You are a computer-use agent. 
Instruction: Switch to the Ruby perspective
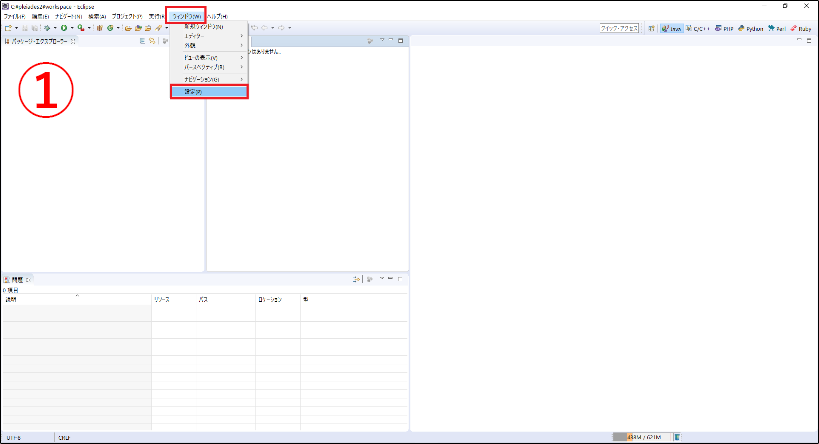803,29
